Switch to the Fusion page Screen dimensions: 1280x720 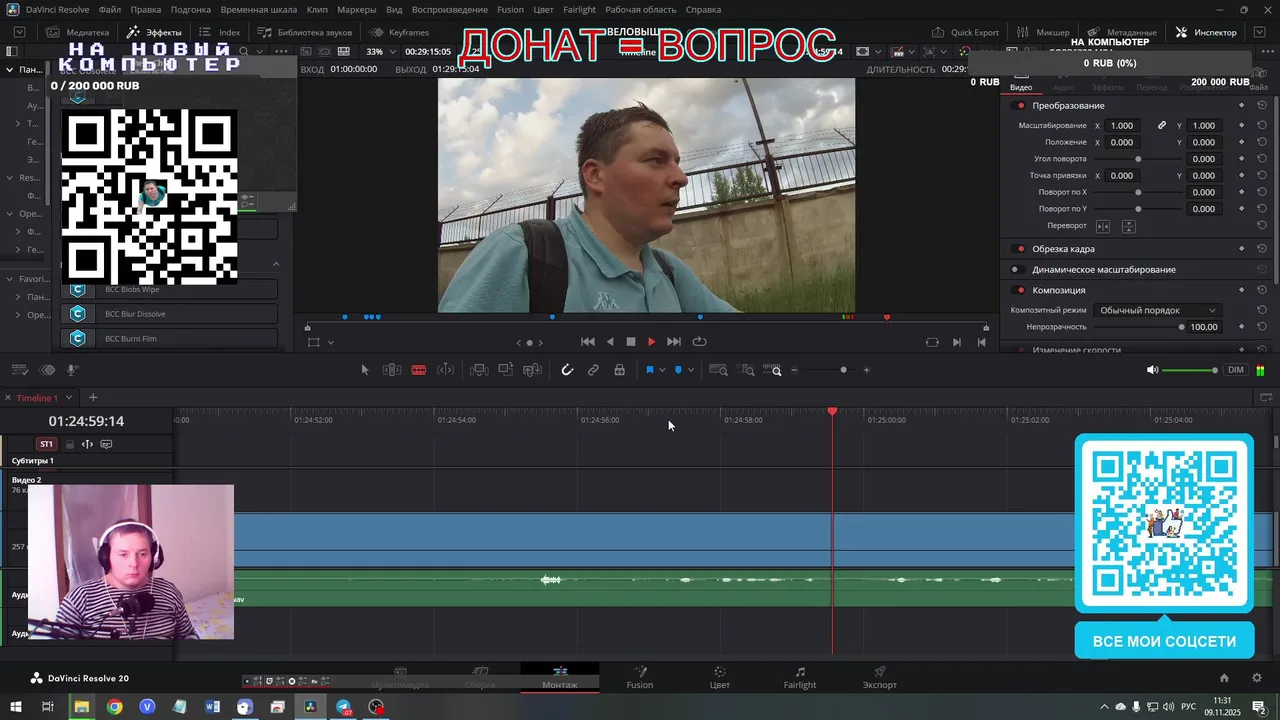click(640, 678)
